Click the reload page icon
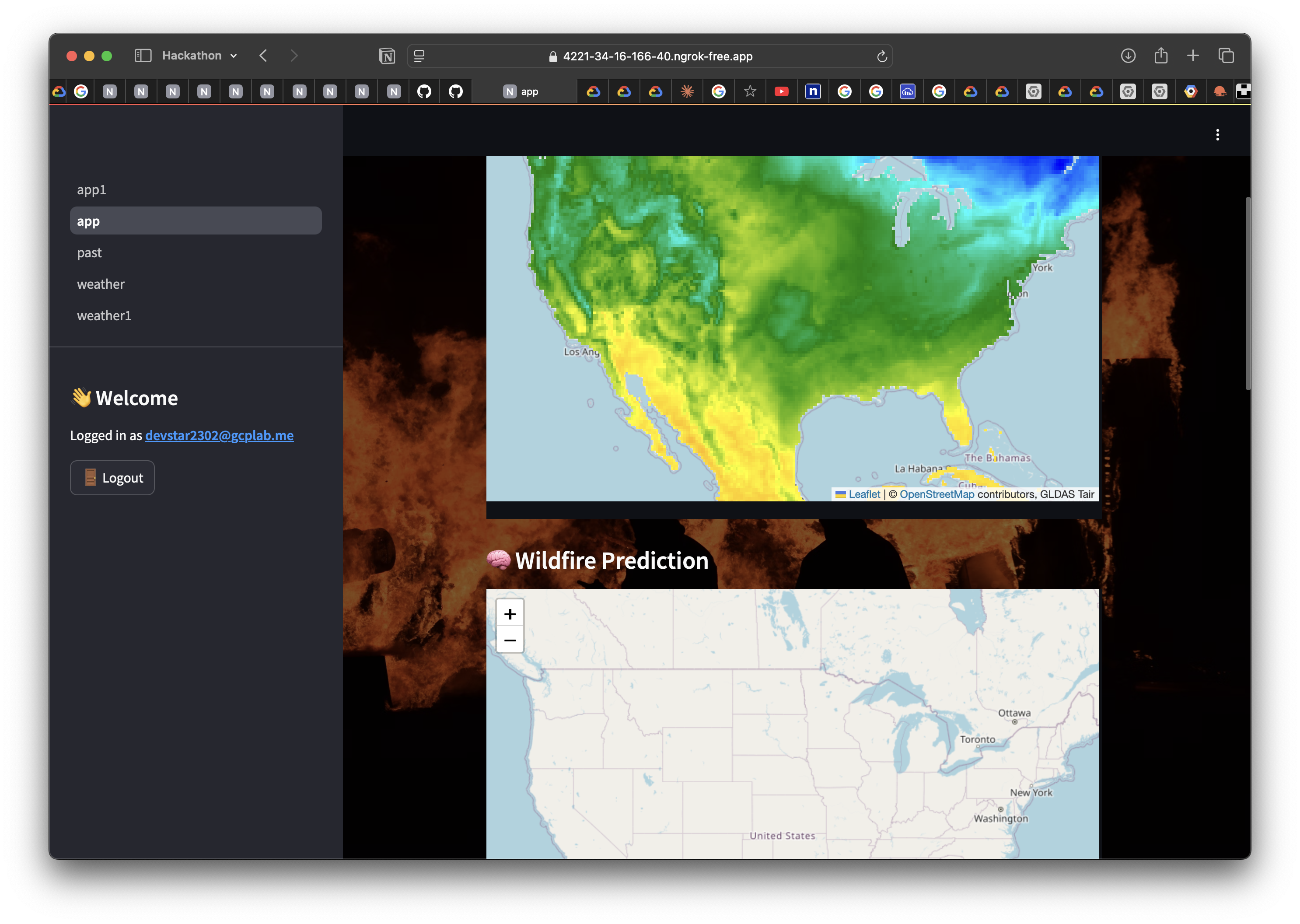The image size is (1300, 924). (x=881, y=56)
